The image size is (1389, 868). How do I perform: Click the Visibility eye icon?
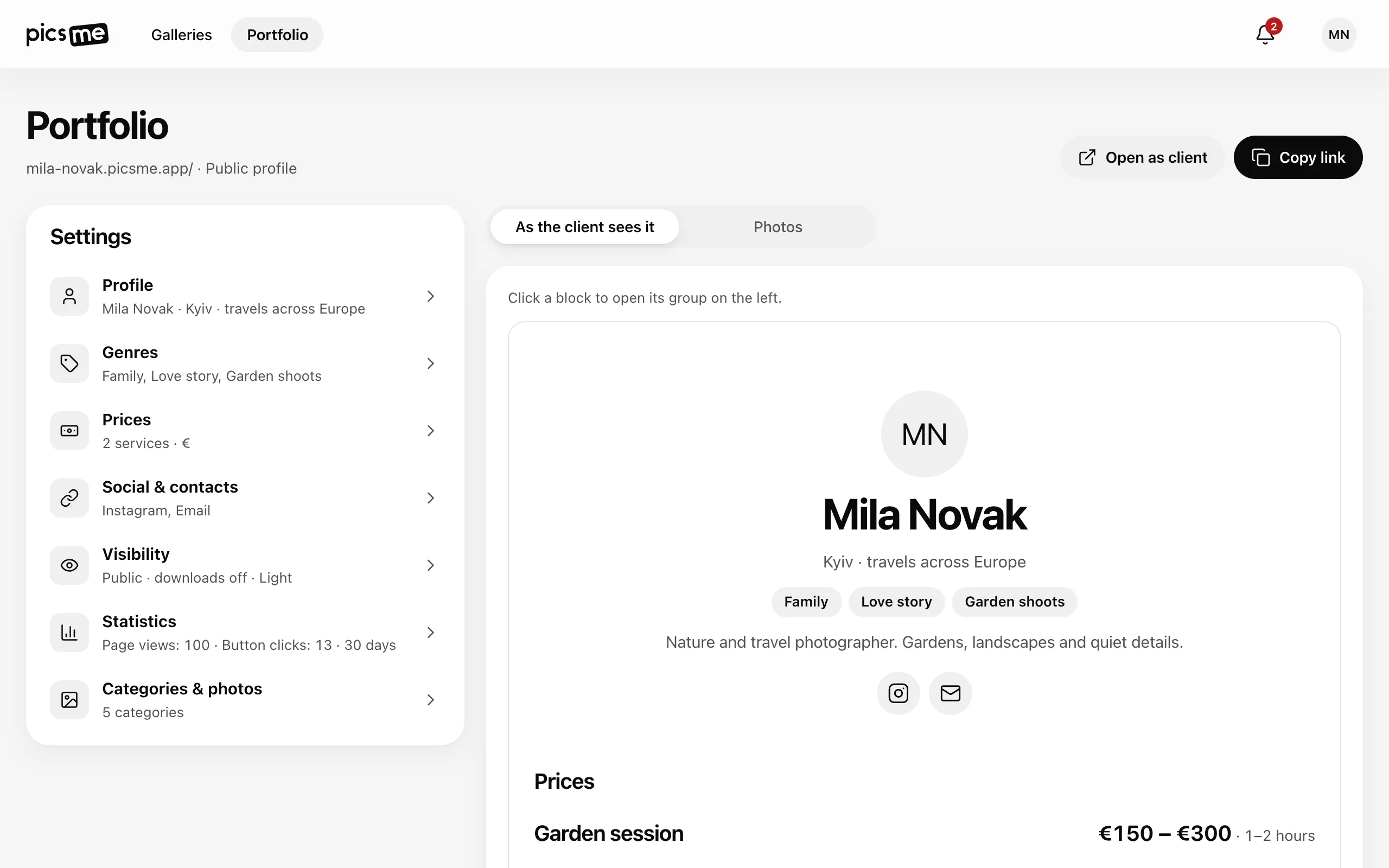pyautogui.click(x=69, y=565)
